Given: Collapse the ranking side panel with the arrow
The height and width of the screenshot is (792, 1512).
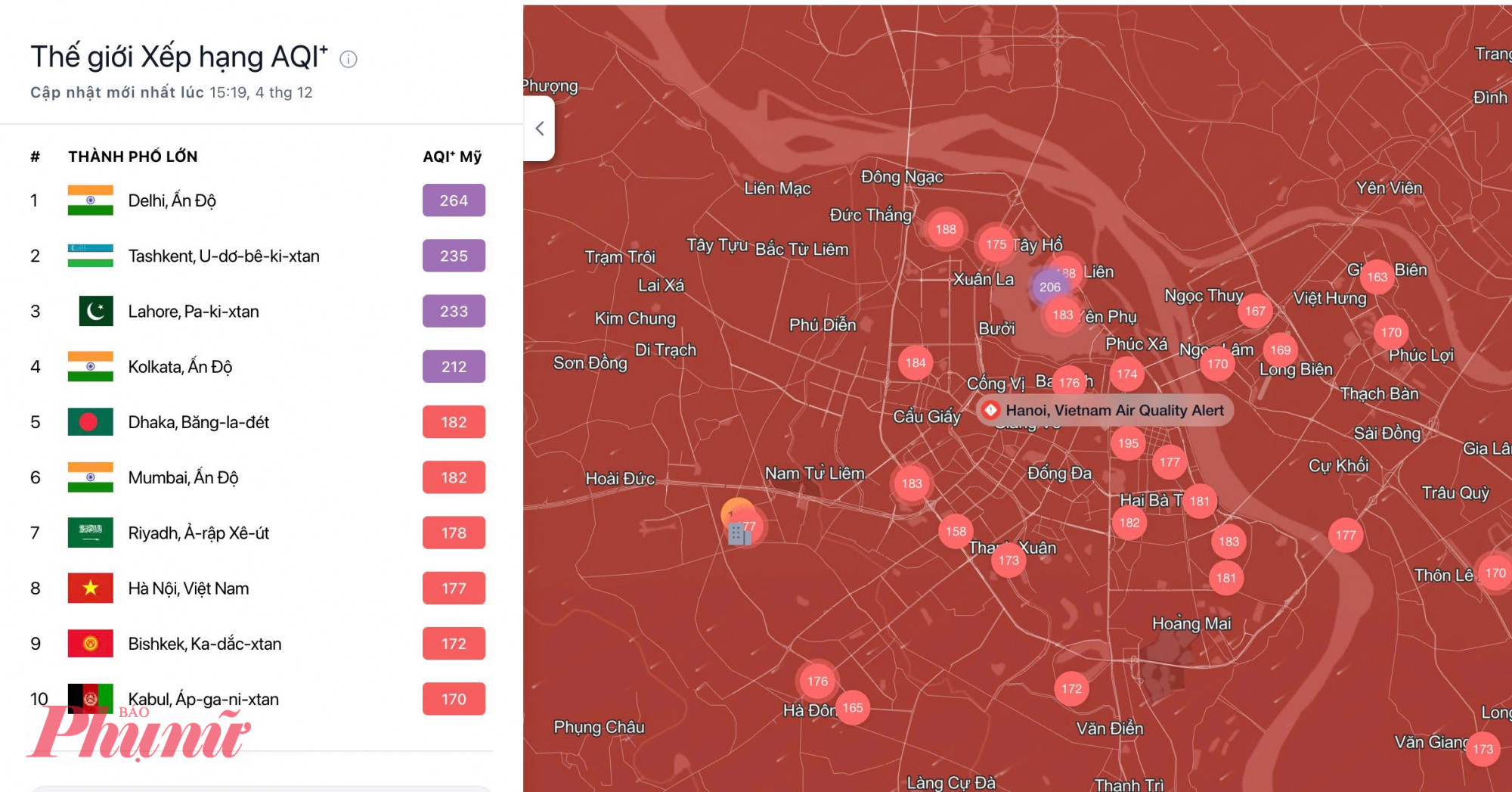Looking at the screenshot, I should coord(540,129).
